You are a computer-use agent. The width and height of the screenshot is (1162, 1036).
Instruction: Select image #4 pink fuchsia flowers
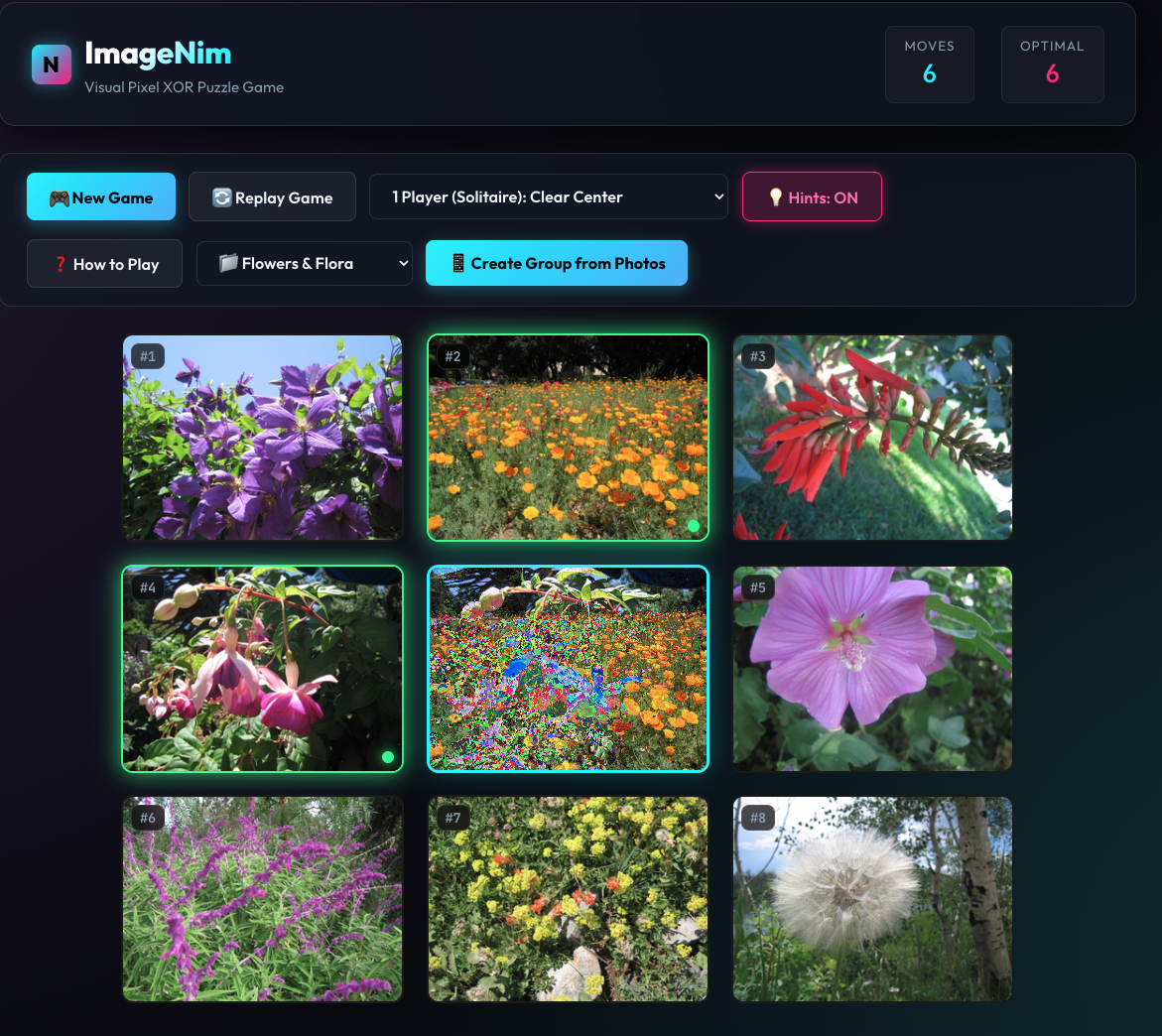[x=262, y=669]
